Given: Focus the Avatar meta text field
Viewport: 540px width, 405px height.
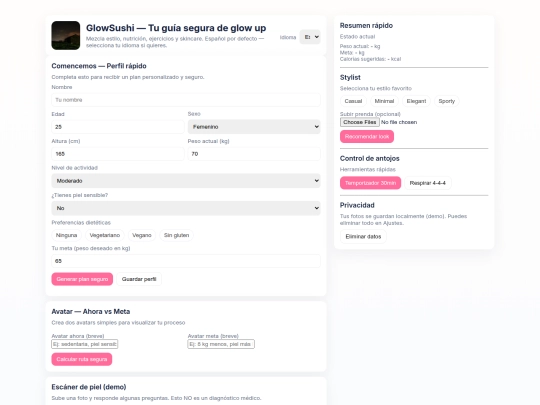Looking at the screenshot, I should click(221, 344).
